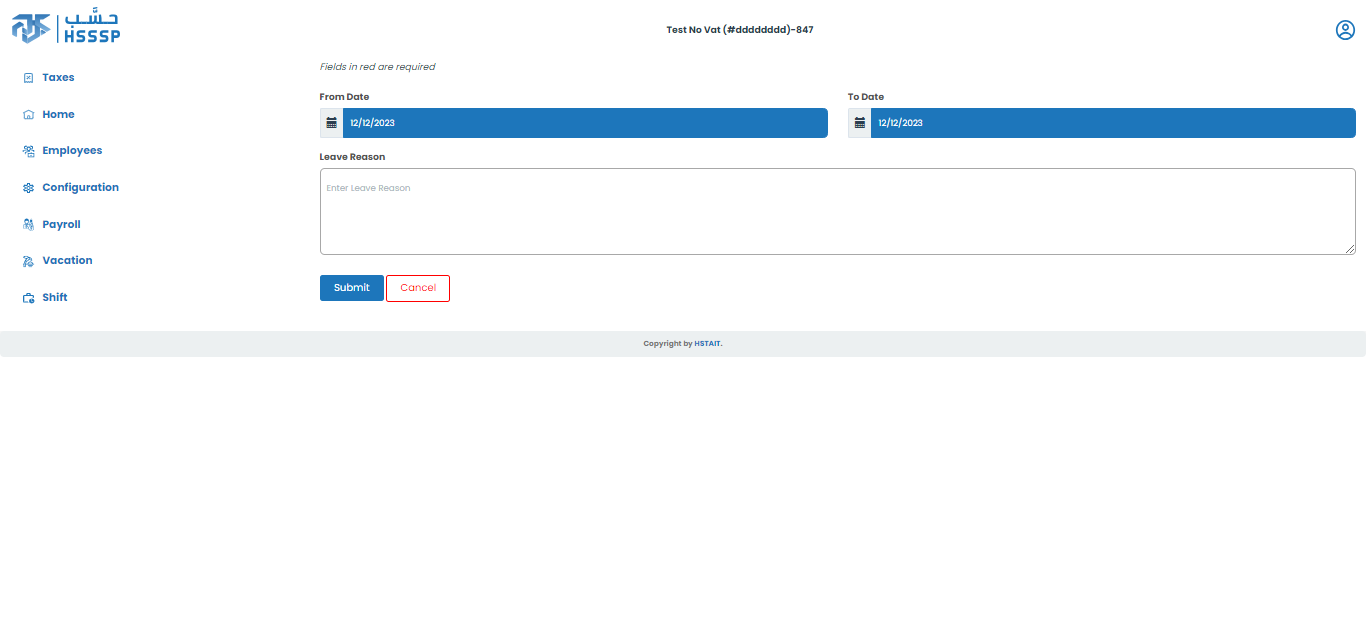
Task: Go to the Home menu item
Action: 58,114
